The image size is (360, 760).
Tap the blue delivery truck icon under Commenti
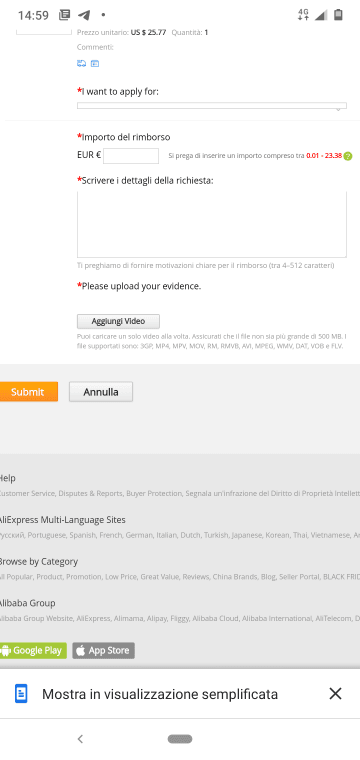[81, 63]
